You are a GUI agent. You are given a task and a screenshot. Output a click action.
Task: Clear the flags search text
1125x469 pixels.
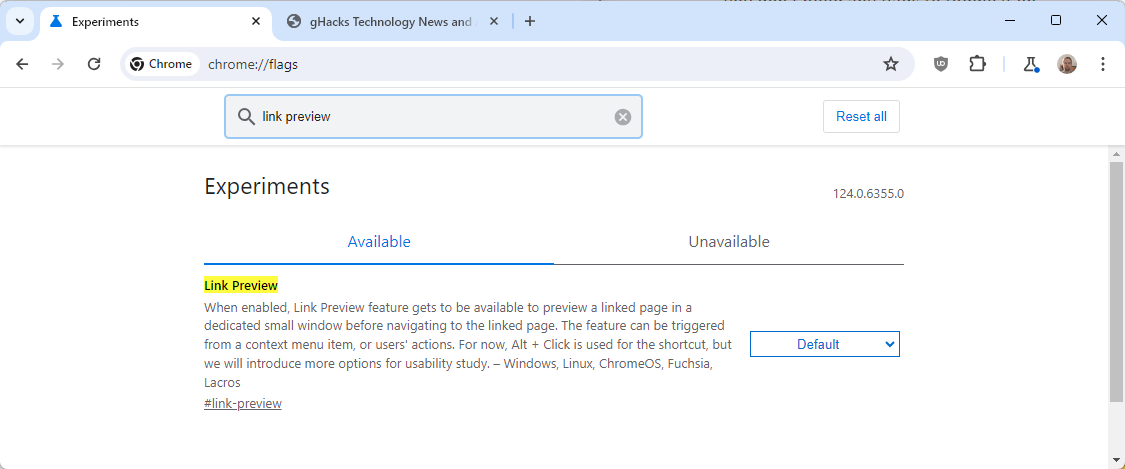pos(622,117)
